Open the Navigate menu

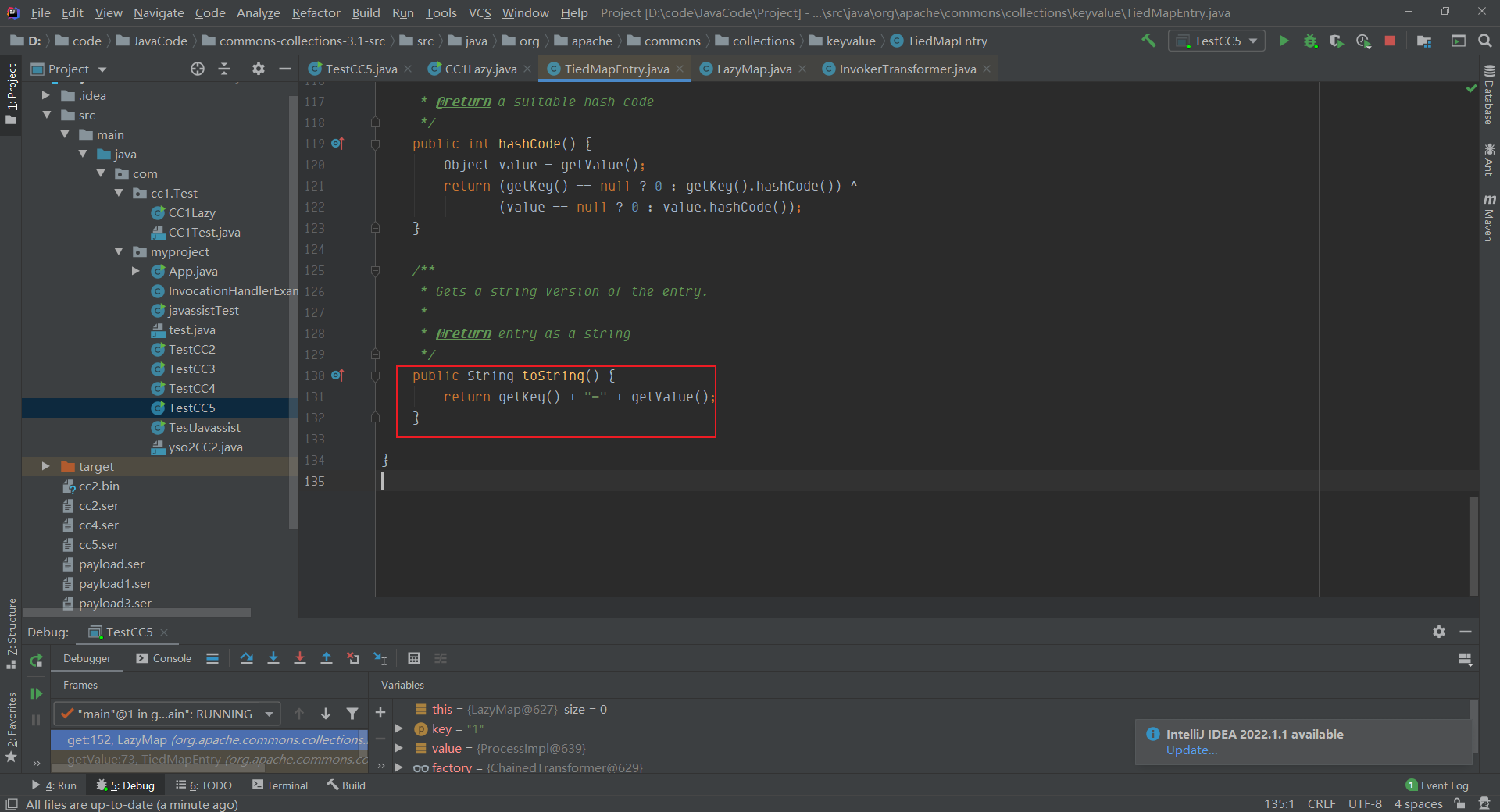(x=159, y=12)
